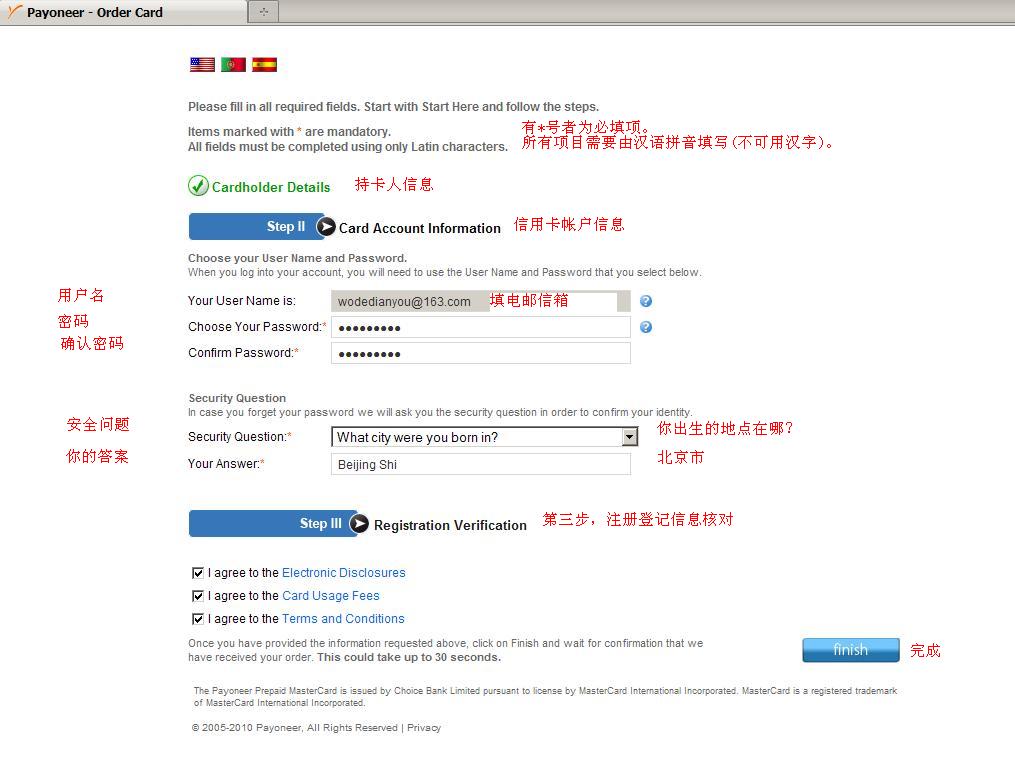The image size is (1015, 769).
Task: Open help icon beside Choose Your Password
Action: [645, 327]
